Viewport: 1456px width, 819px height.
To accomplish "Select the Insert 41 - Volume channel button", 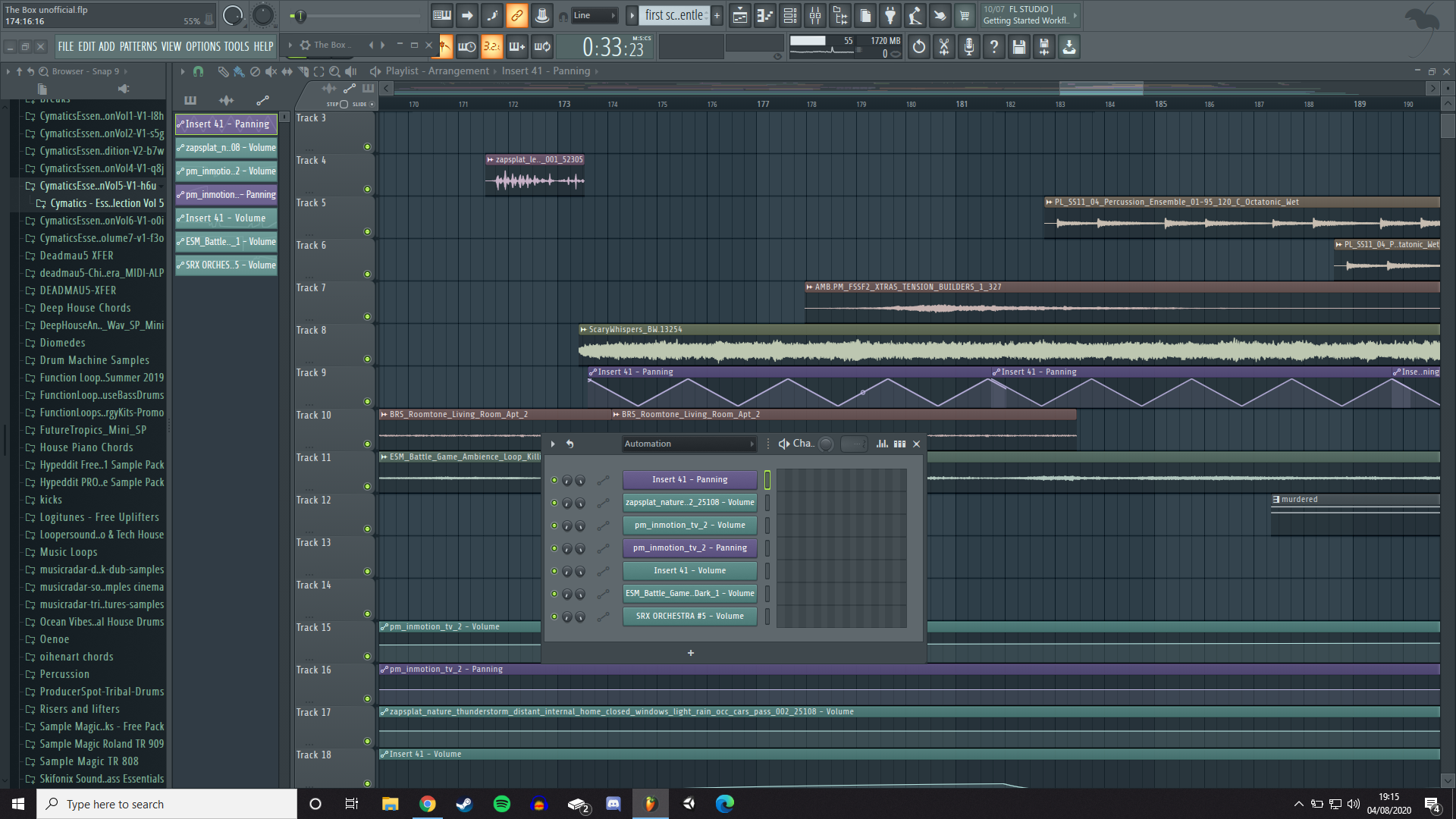I will click(x=689, y=571).
